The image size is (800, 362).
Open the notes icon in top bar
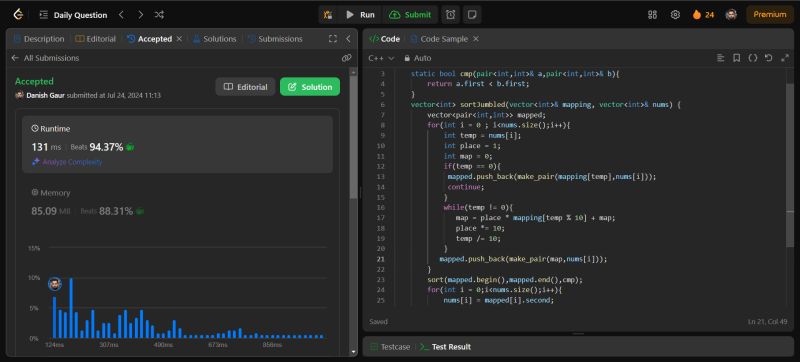click(472, 15)
